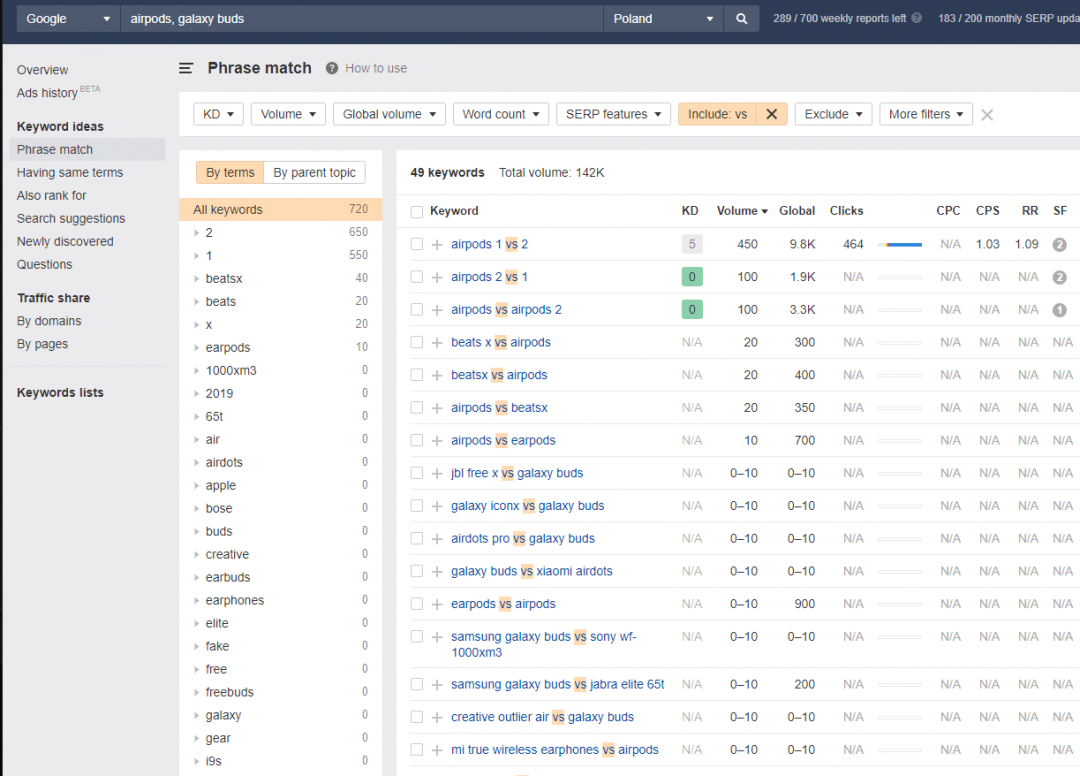Remove the Include: vs filter via its X

click(771, 114)
